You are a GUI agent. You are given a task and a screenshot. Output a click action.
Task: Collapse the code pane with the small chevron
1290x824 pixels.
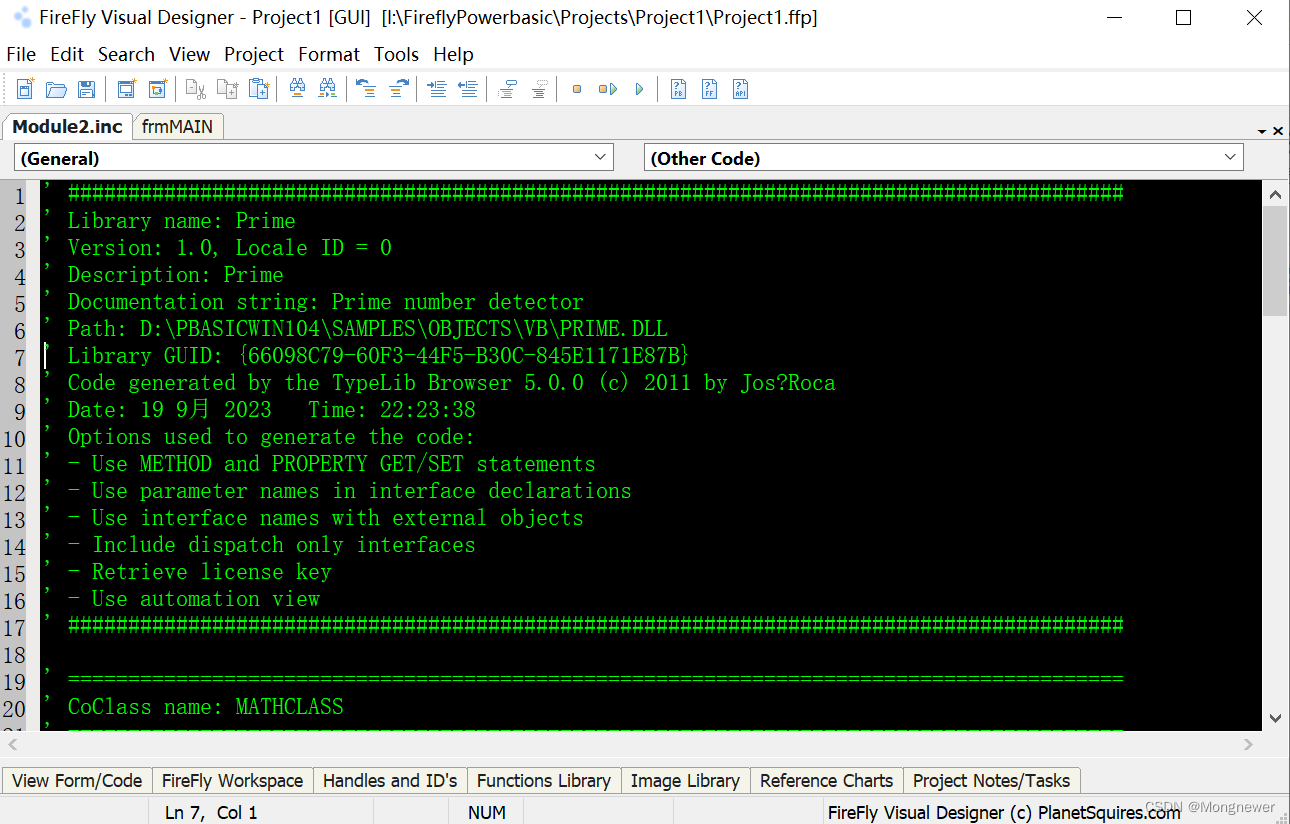[1262, 130]
